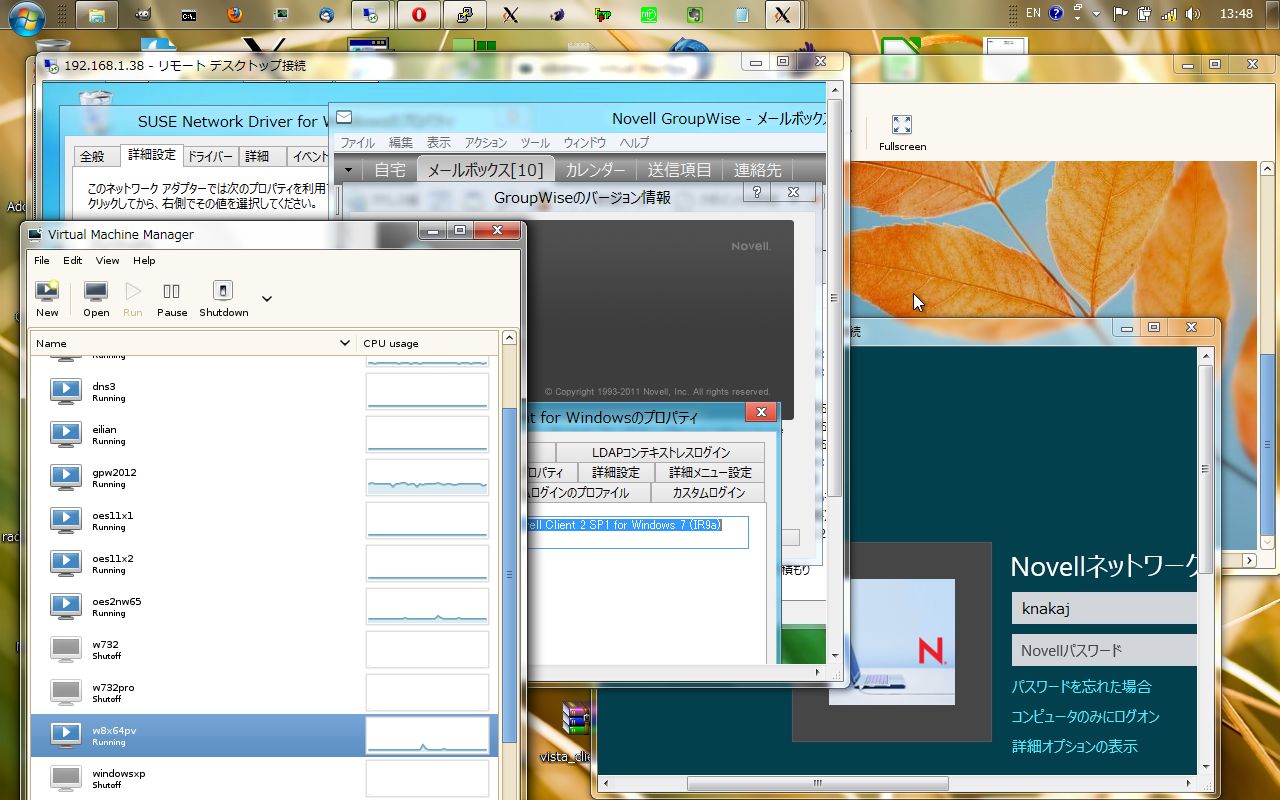
Task: Click the greyed Run play icon
Action: point(133,291)
